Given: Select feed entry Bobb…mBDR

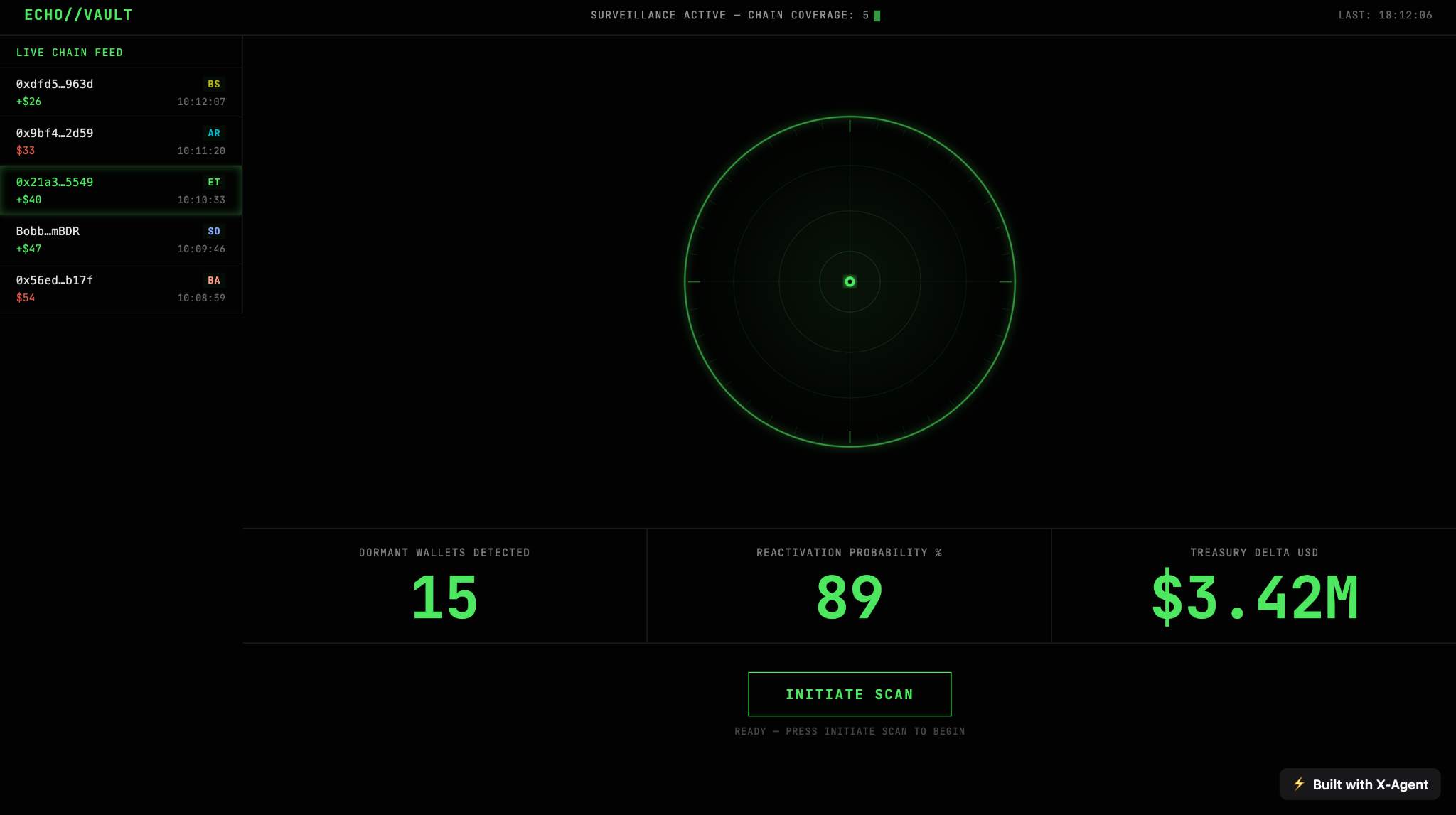Looking at the screenshot, I should pos(121,239).
